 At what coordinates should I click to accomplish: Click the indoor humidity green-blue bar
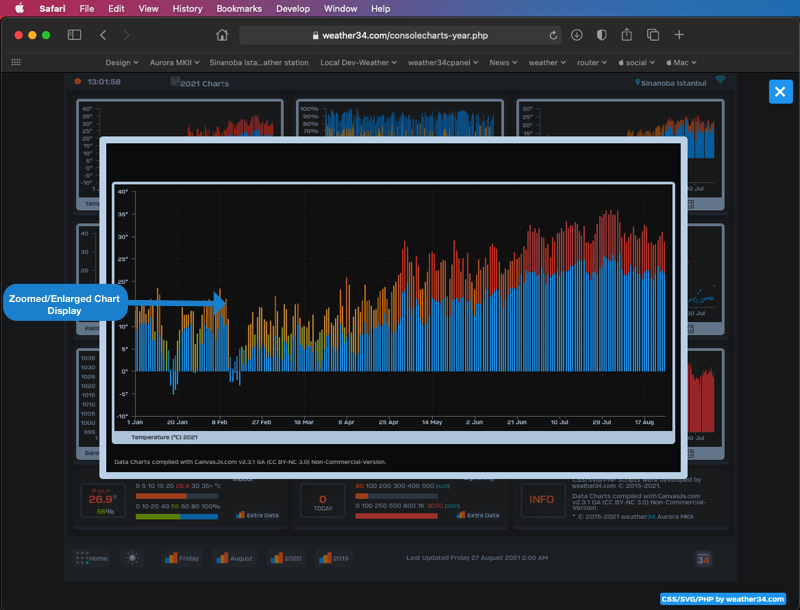click(x=177, y=517)
